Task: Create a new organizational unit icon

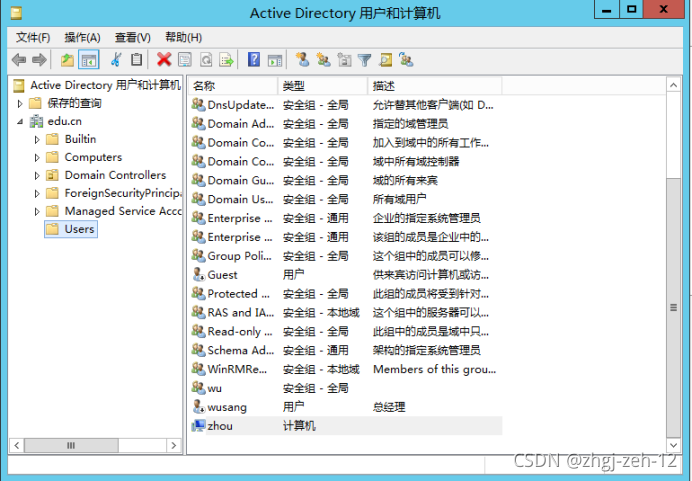Action: click(344, 60)
